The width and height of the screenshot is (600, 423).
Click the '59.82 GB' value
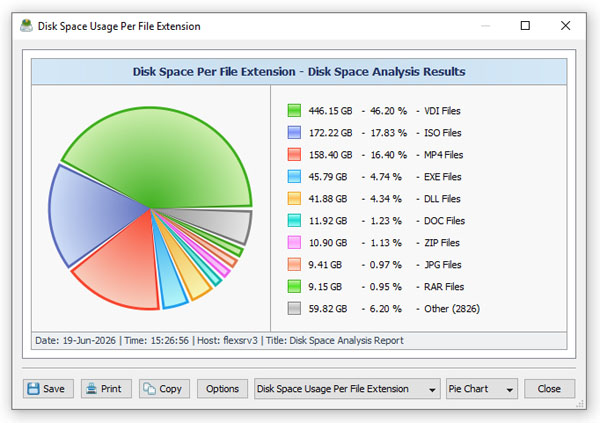click(328, 309)
